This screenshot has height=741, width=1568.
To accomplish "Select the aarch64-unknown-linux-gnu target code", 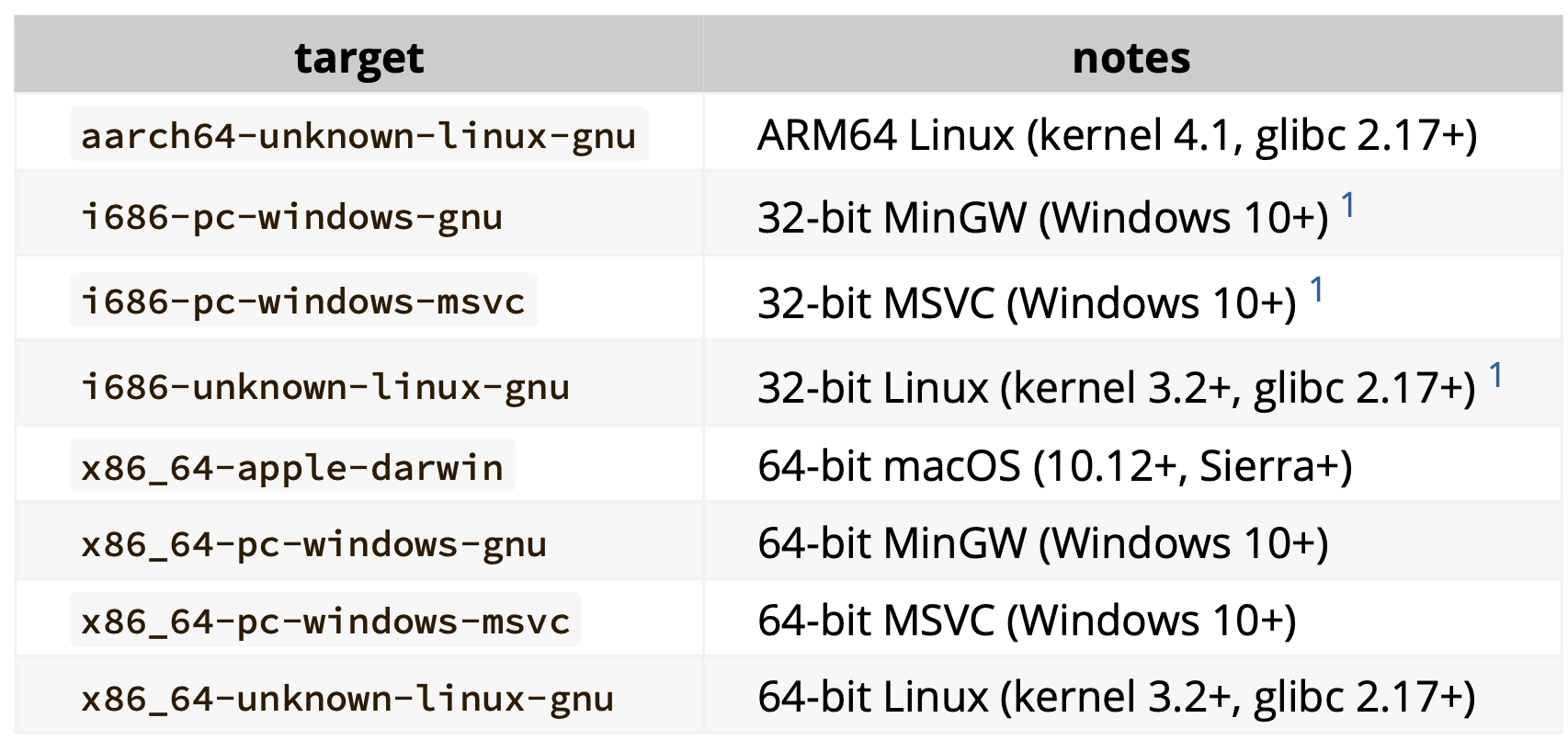I will click(x=359, y=134).
